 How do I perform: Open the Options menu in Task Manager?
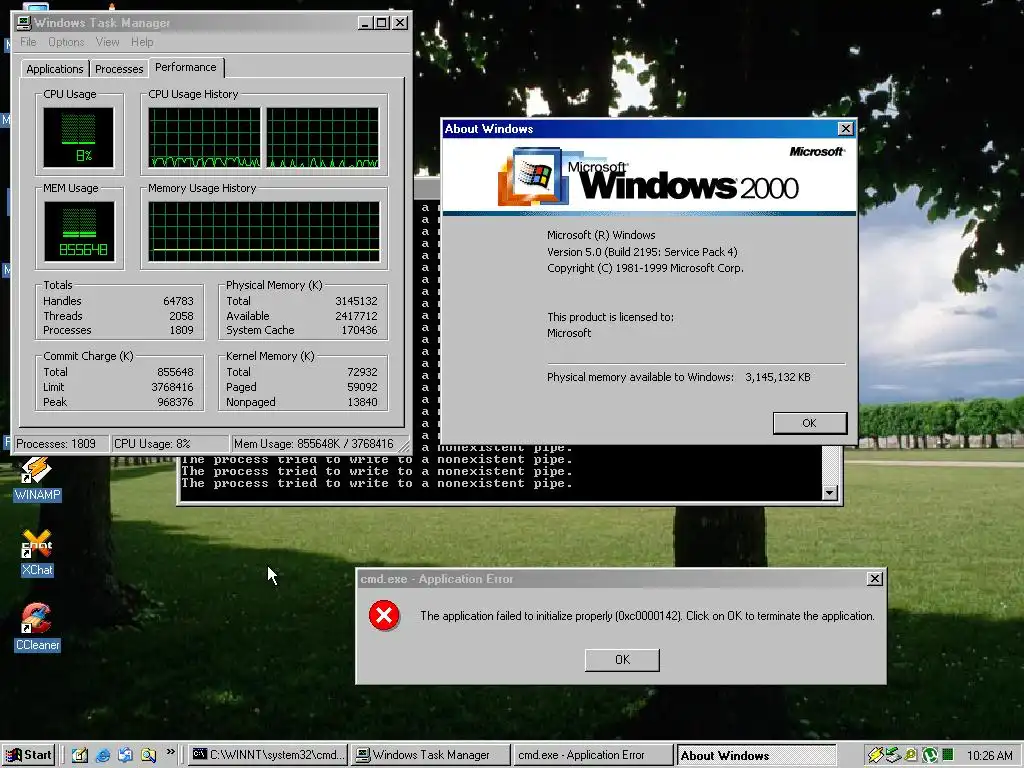(x=66, y=42)
